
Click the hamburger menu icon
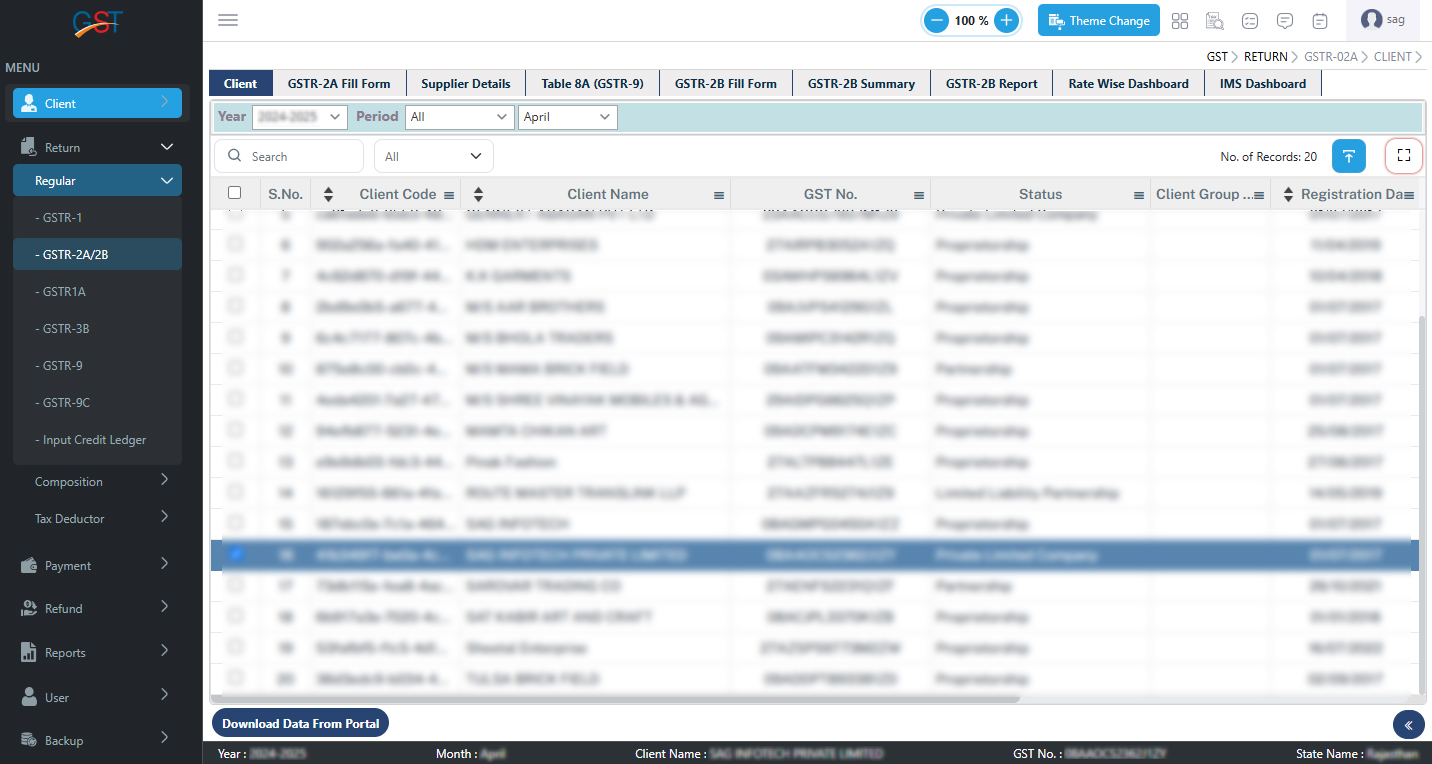click(x=228, y=20)
